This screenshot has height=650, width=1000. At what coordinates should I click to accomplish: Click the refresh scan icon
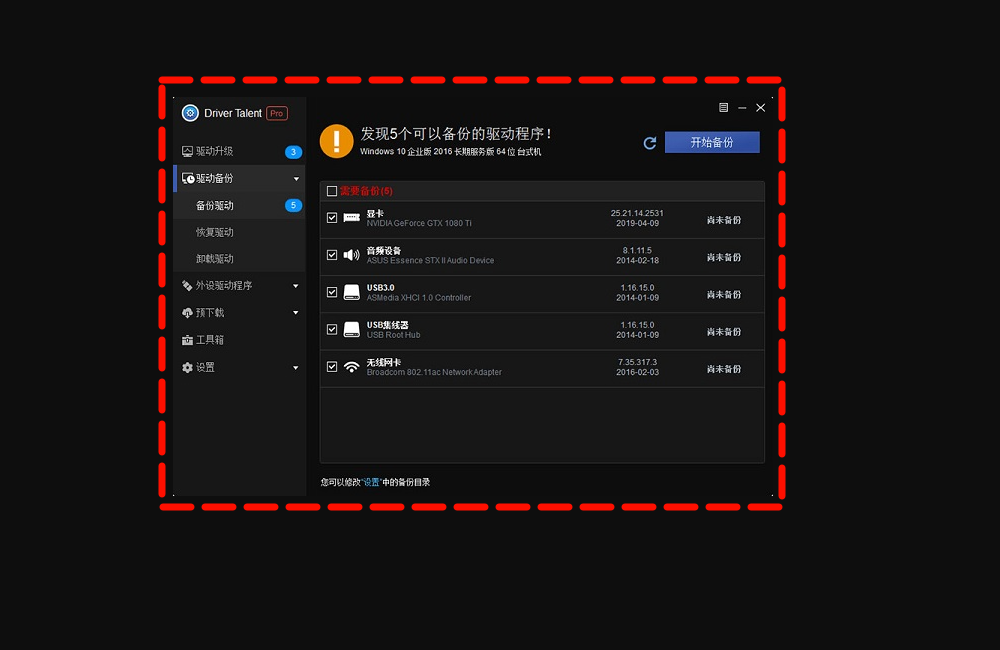[x=650, y=143]
